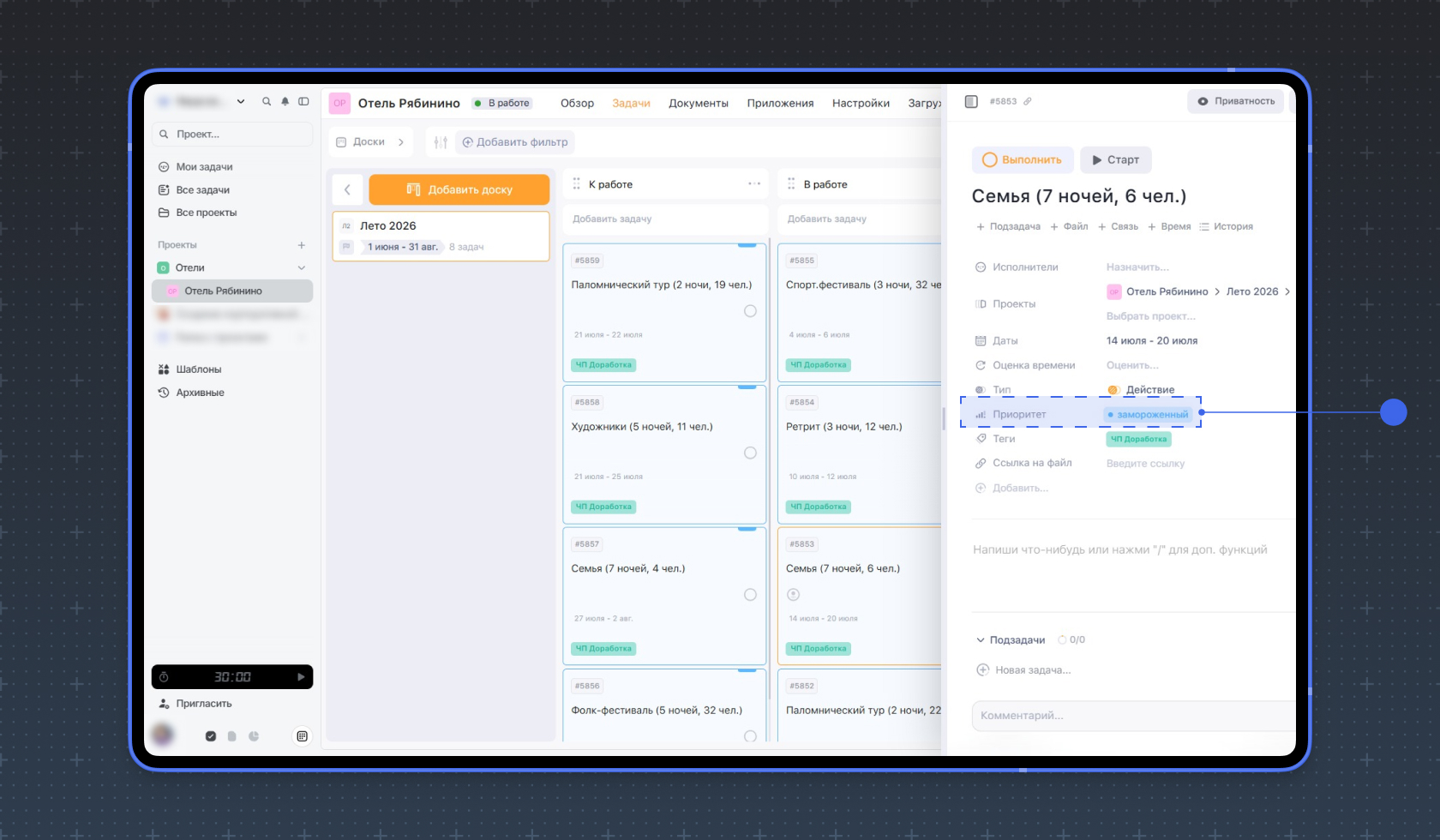1440x840 pixels.
Task: Toggle the sidebar panel layout icon
Action: coord(303,101)
